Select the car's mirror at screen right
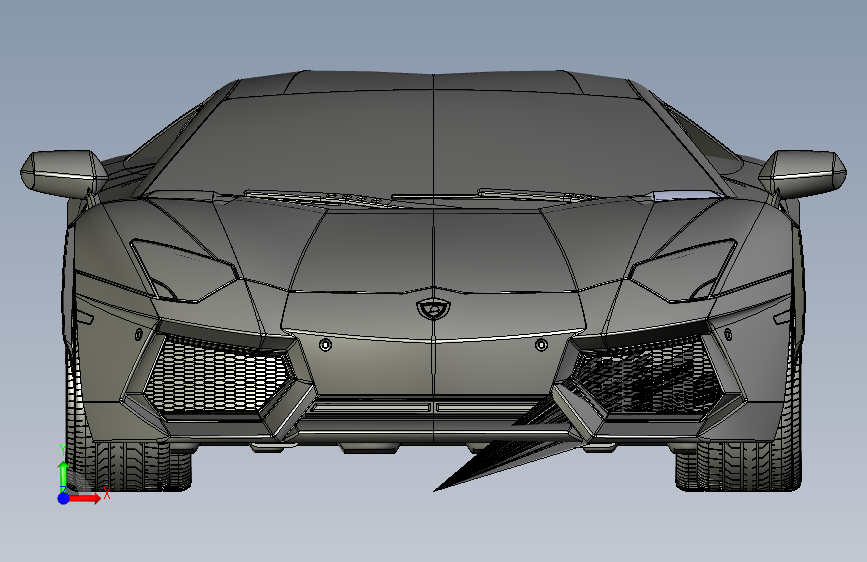This screenshot has width=867, height=562. tap(802, 173)
